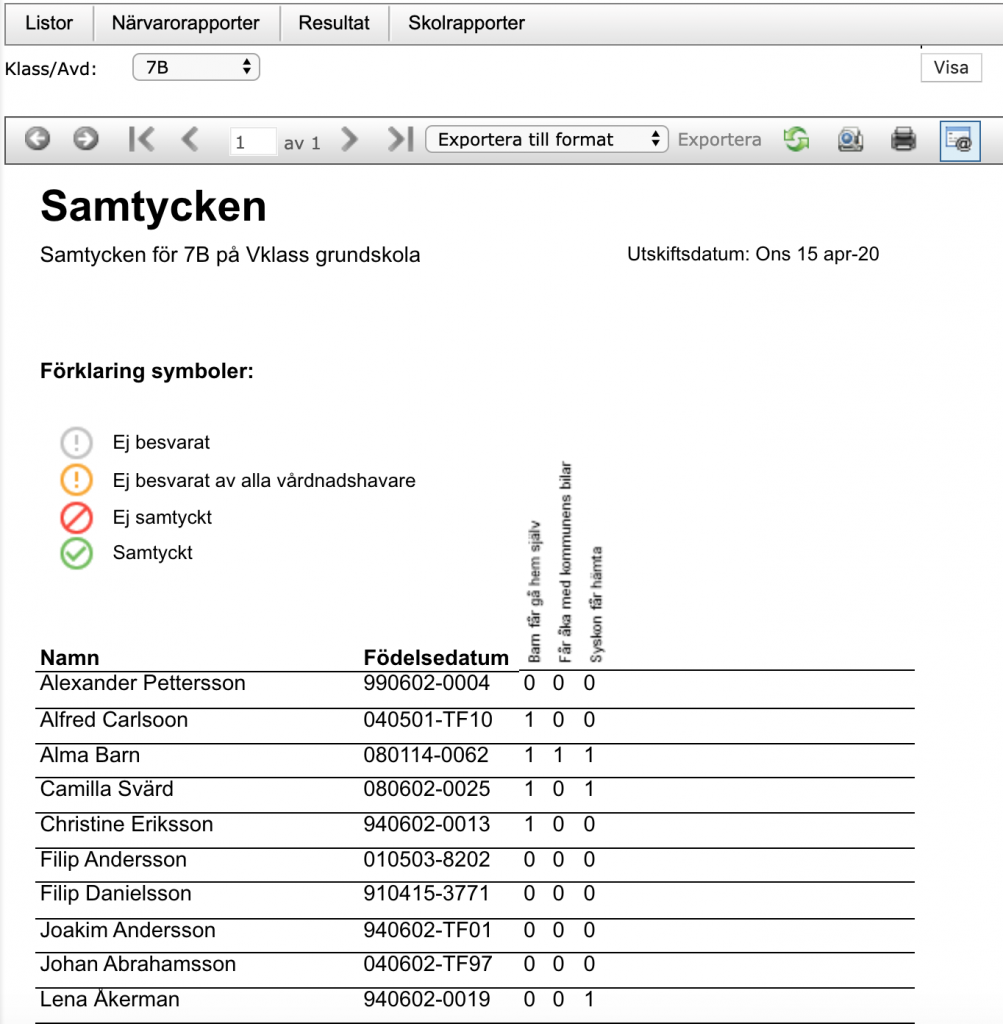Click the av 1 page count text
This screenshot has width=1003, height=1024.
click(x=302, y=143)
